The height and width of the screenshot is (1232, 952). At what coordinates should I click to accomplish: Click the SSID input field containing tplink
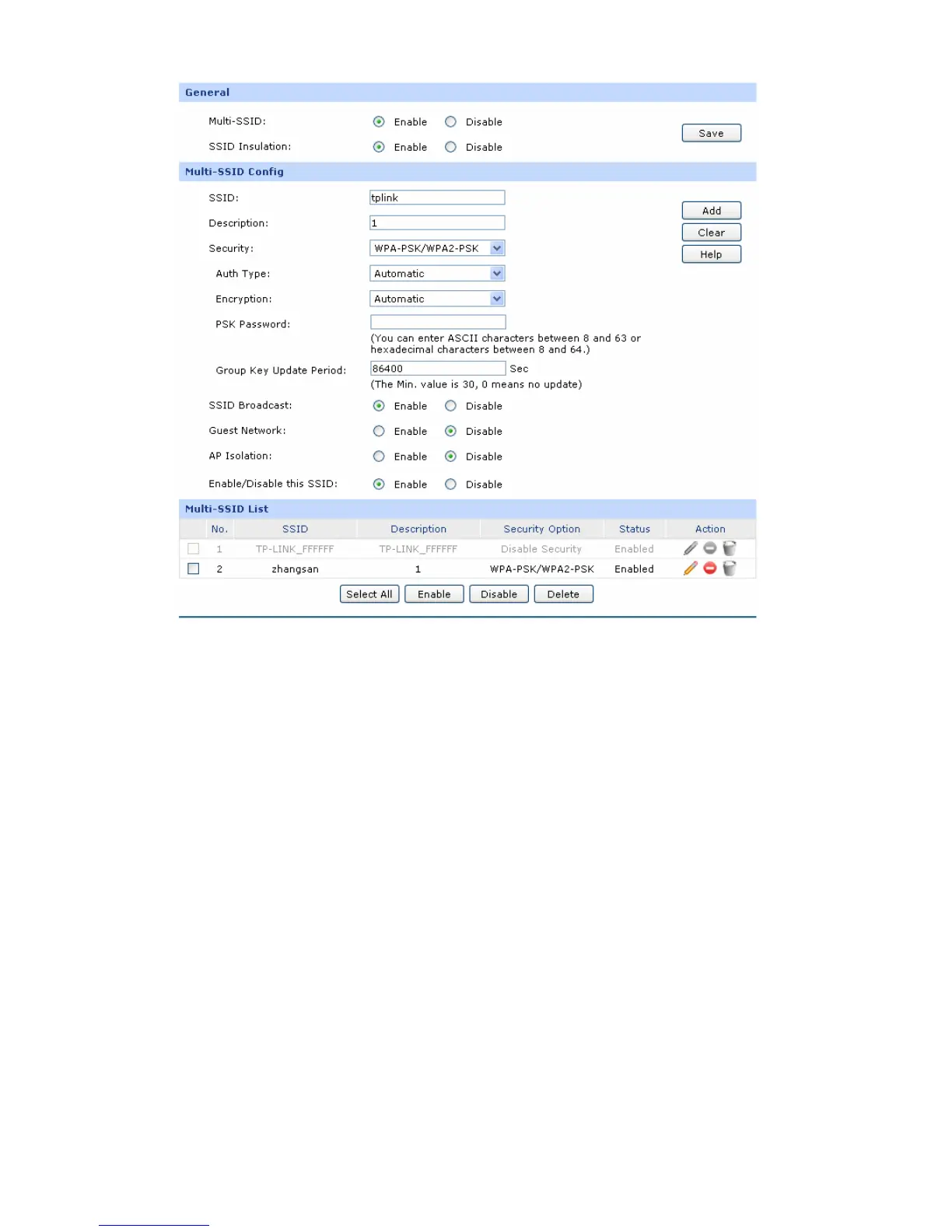click(x=437, y=198)
